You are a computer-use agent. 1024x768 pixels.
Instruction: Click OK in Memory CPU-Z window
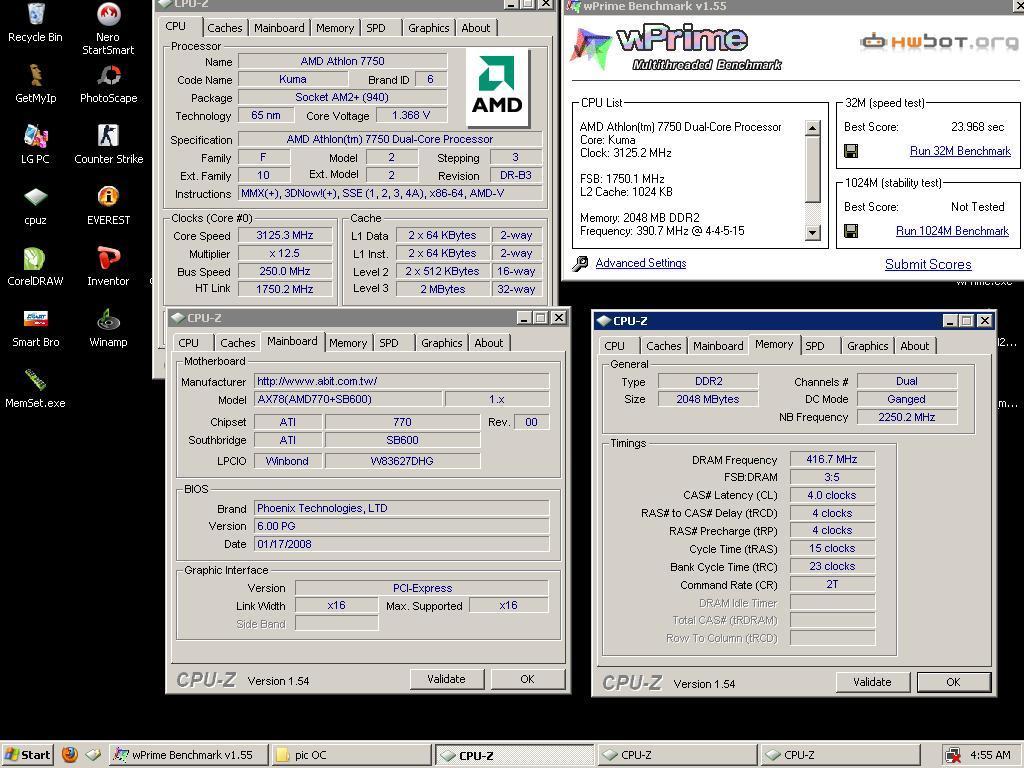[953, 682]
